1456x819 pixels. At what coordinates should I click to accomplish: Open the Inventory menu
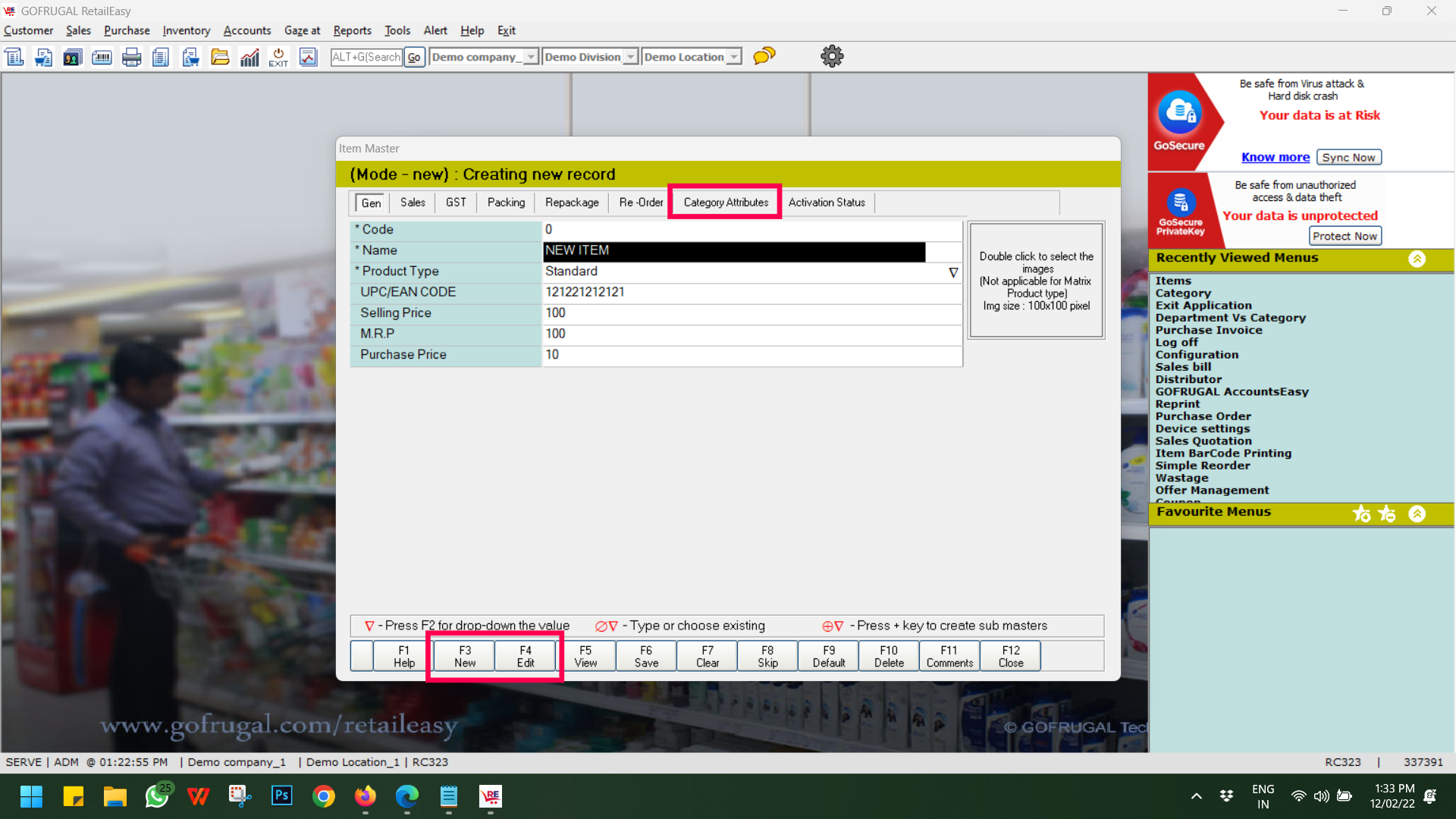coord(186,30)
